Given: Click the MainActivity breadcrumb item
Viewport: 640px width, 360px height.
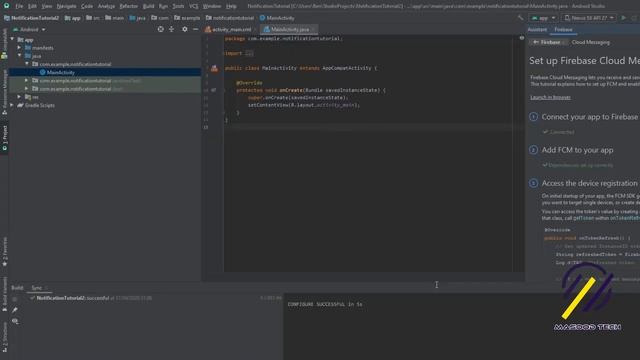Looking at the screenshot, I should tap(277, 18).
